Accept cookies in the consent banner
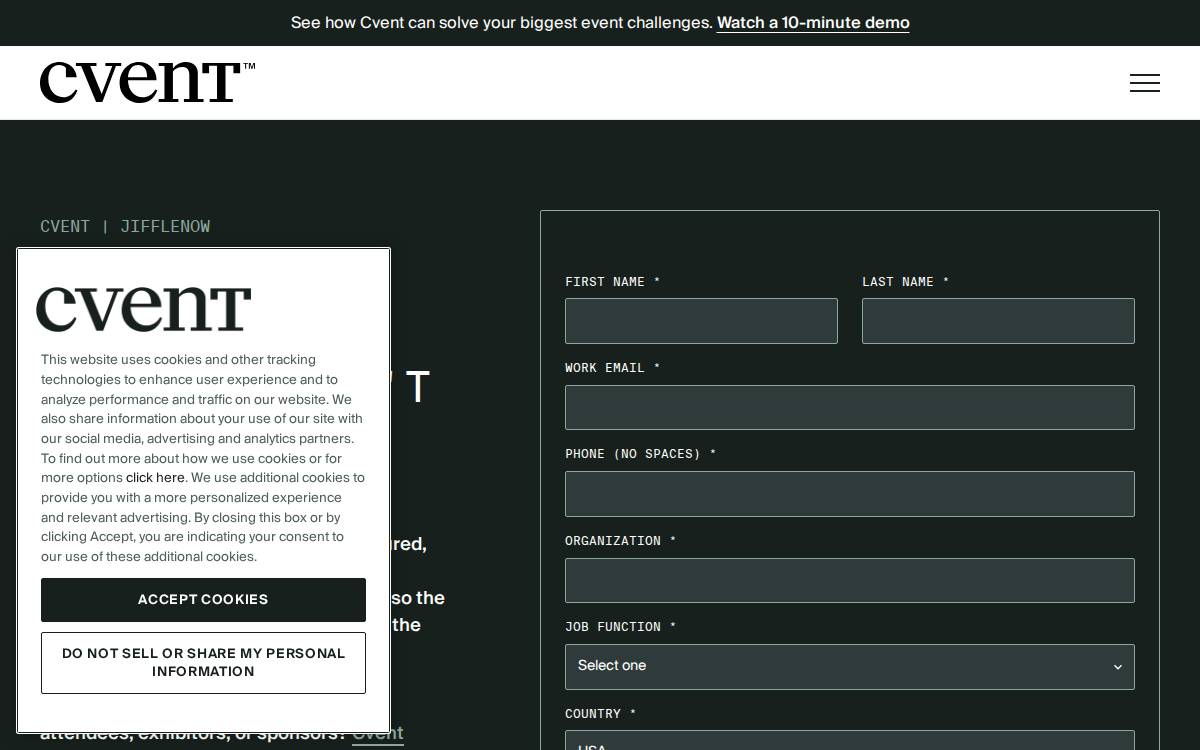The width and height of the screenshot is (1200, 750). pos(203,600)
